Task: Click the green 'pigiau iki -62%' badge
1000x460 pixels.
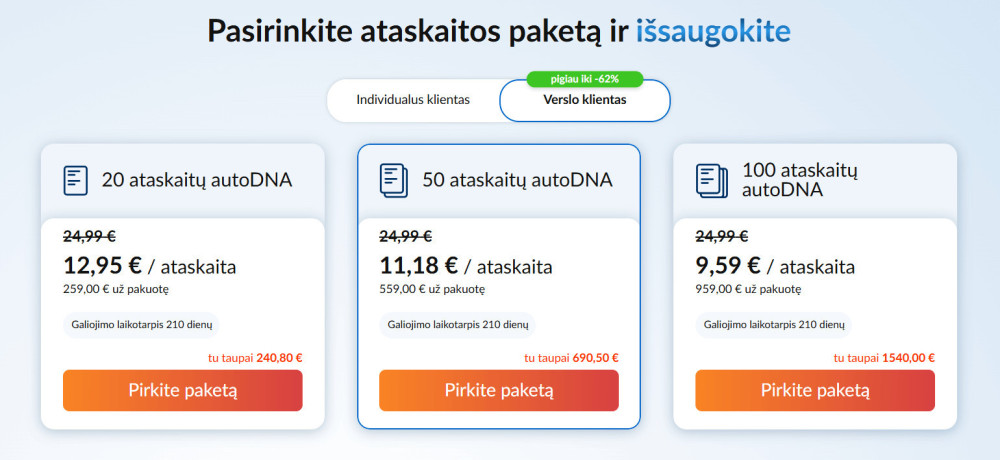Action: [585, 79]
